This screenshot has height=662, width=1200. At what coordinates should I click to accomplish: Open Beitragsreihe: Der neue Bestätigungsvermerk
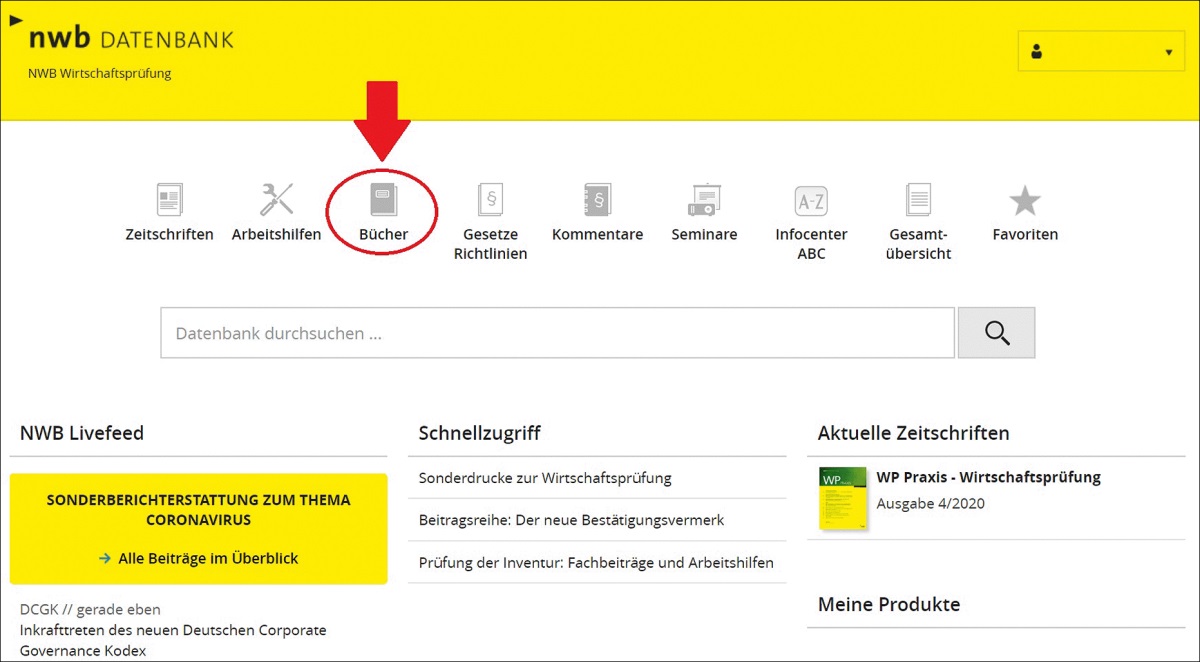tap(571, 520)
